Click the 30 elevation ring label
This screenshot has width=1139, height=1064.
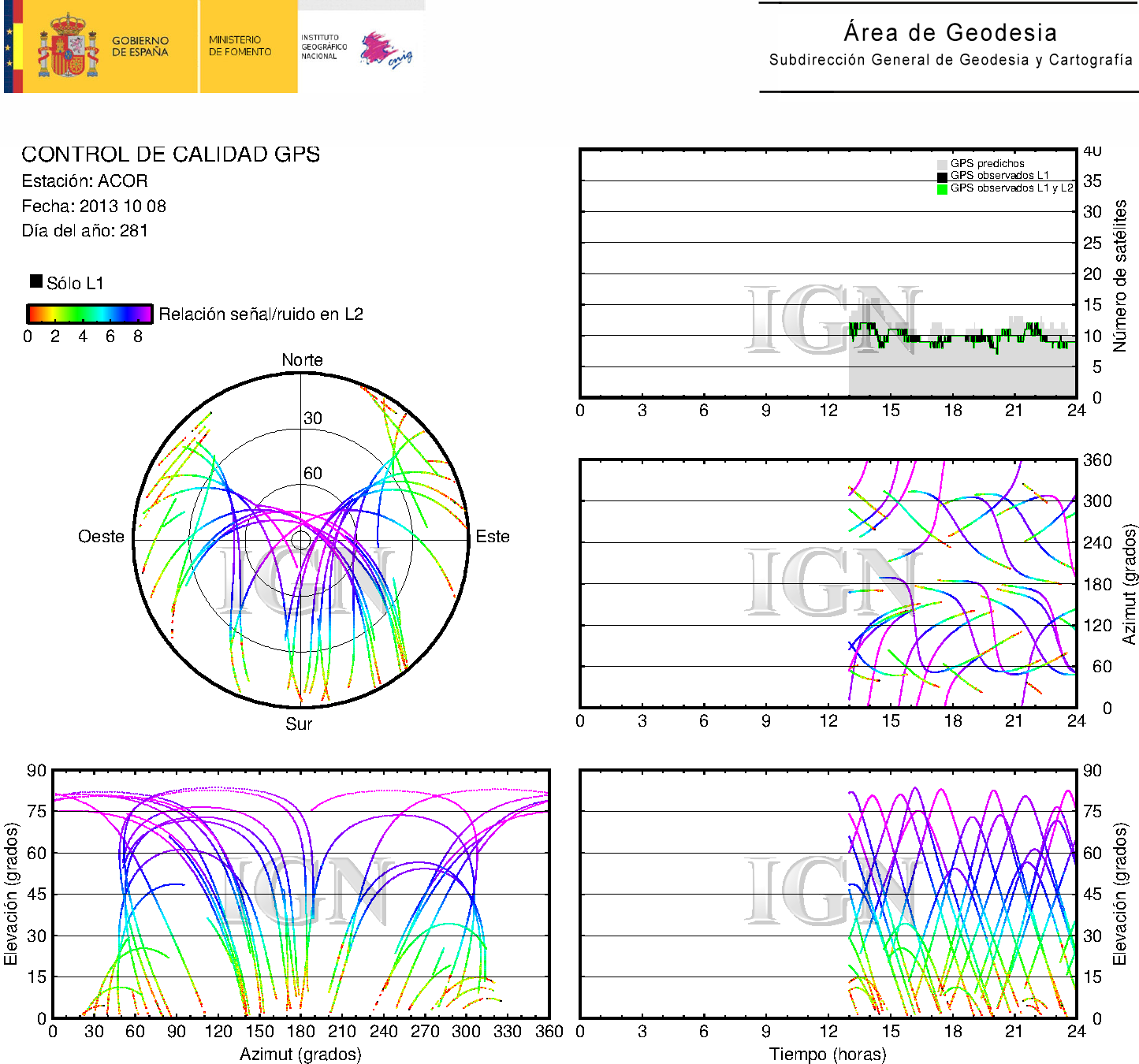[x=313, y=419]
